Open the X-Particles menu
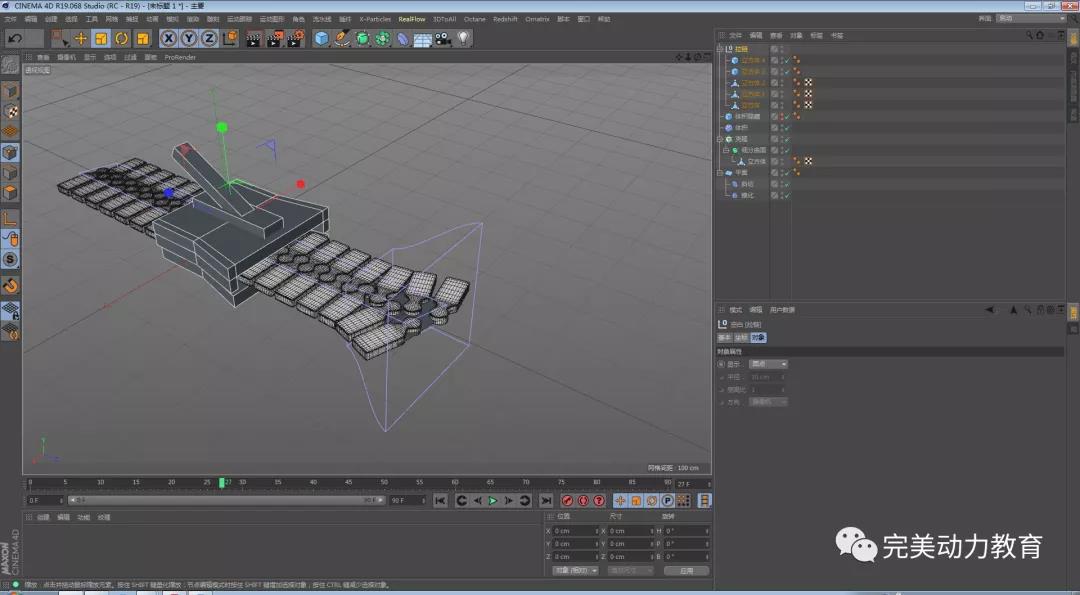 tap(375, 19)
